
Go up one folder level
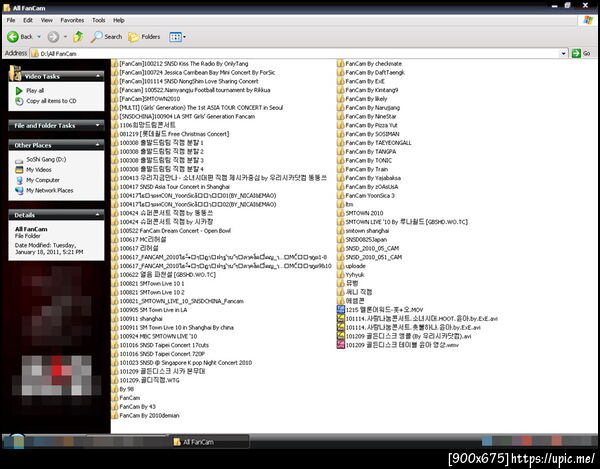(78, 37)
